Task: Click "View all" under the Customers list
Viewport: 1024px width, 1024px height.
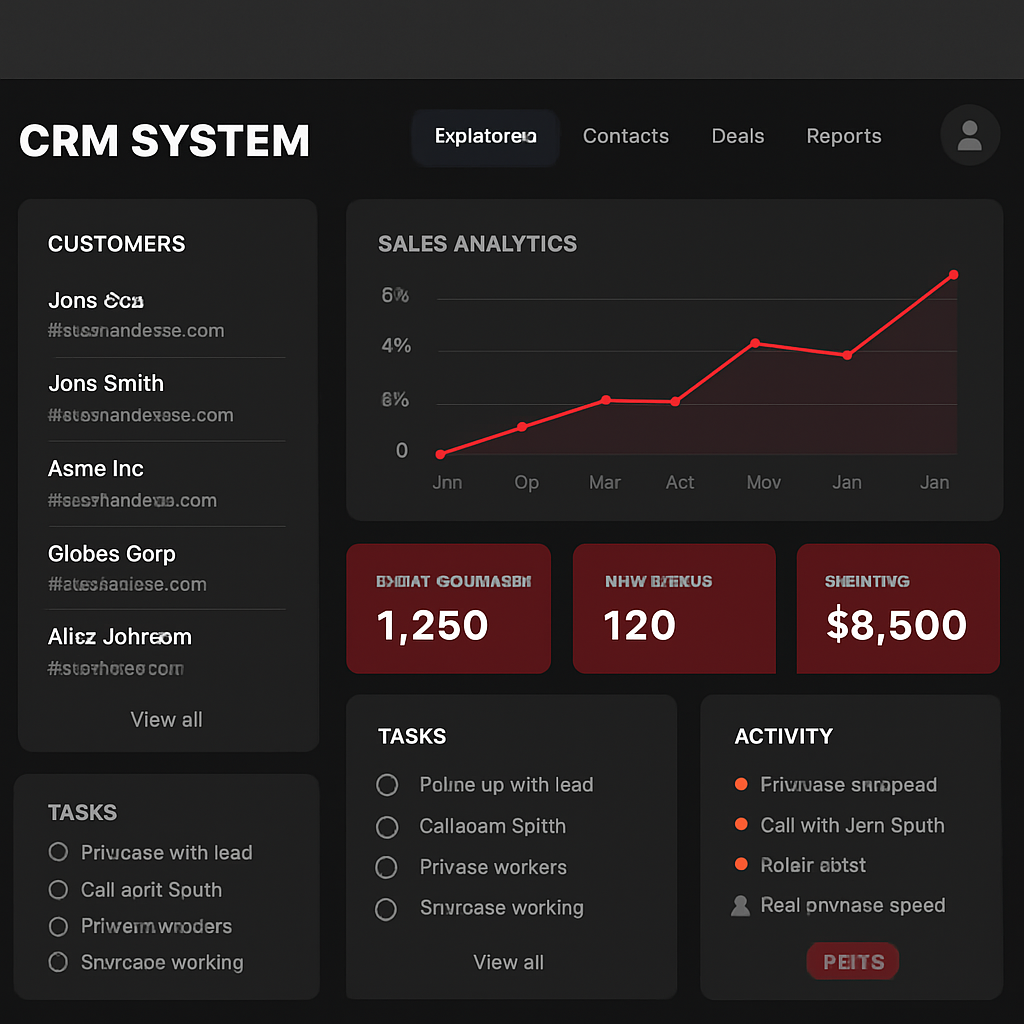Action: coord(166,719)
